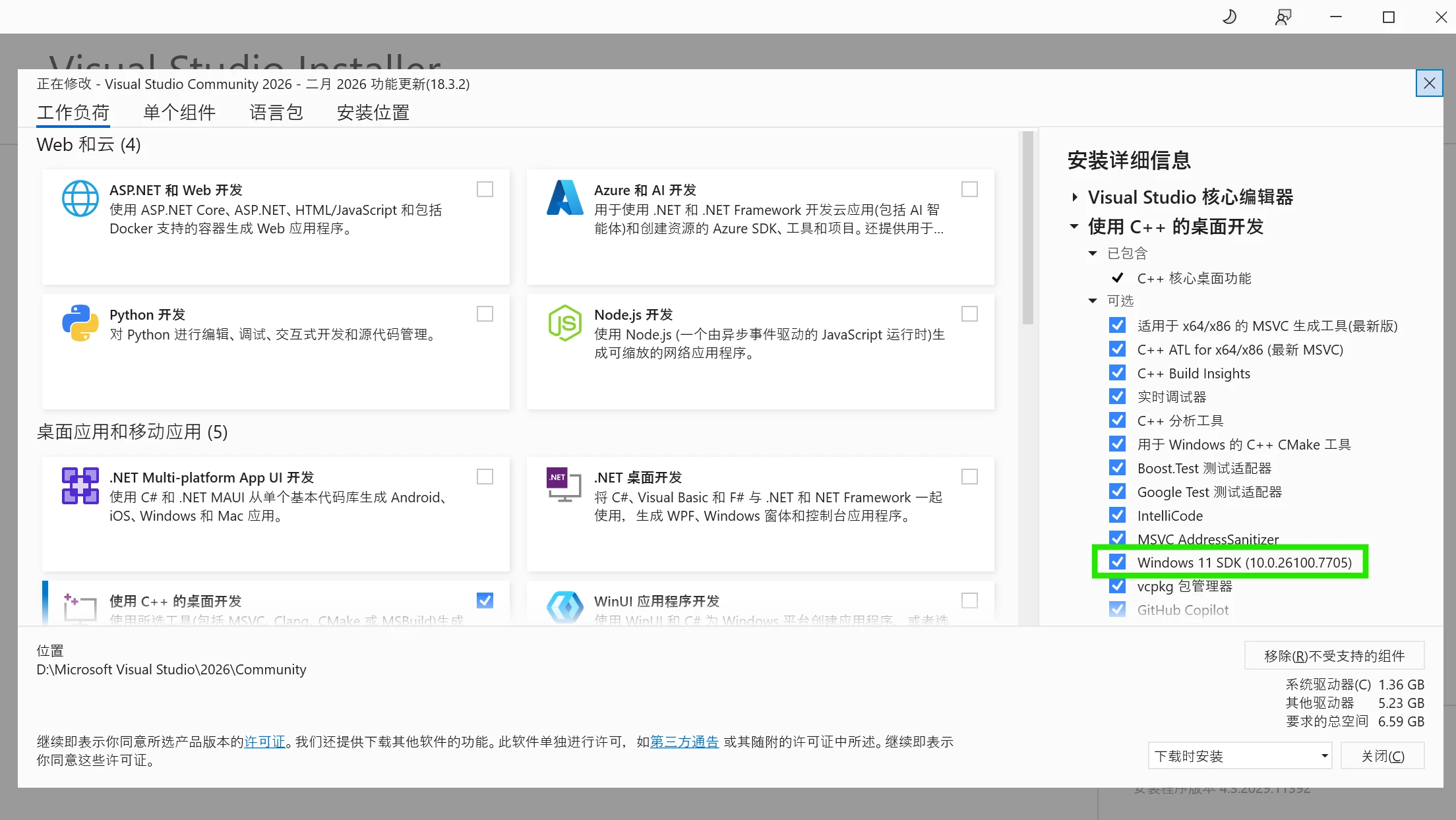1456x820 pixels.
Task: Uncheck Windows 11 SDK component
Action: point(1117,562)
